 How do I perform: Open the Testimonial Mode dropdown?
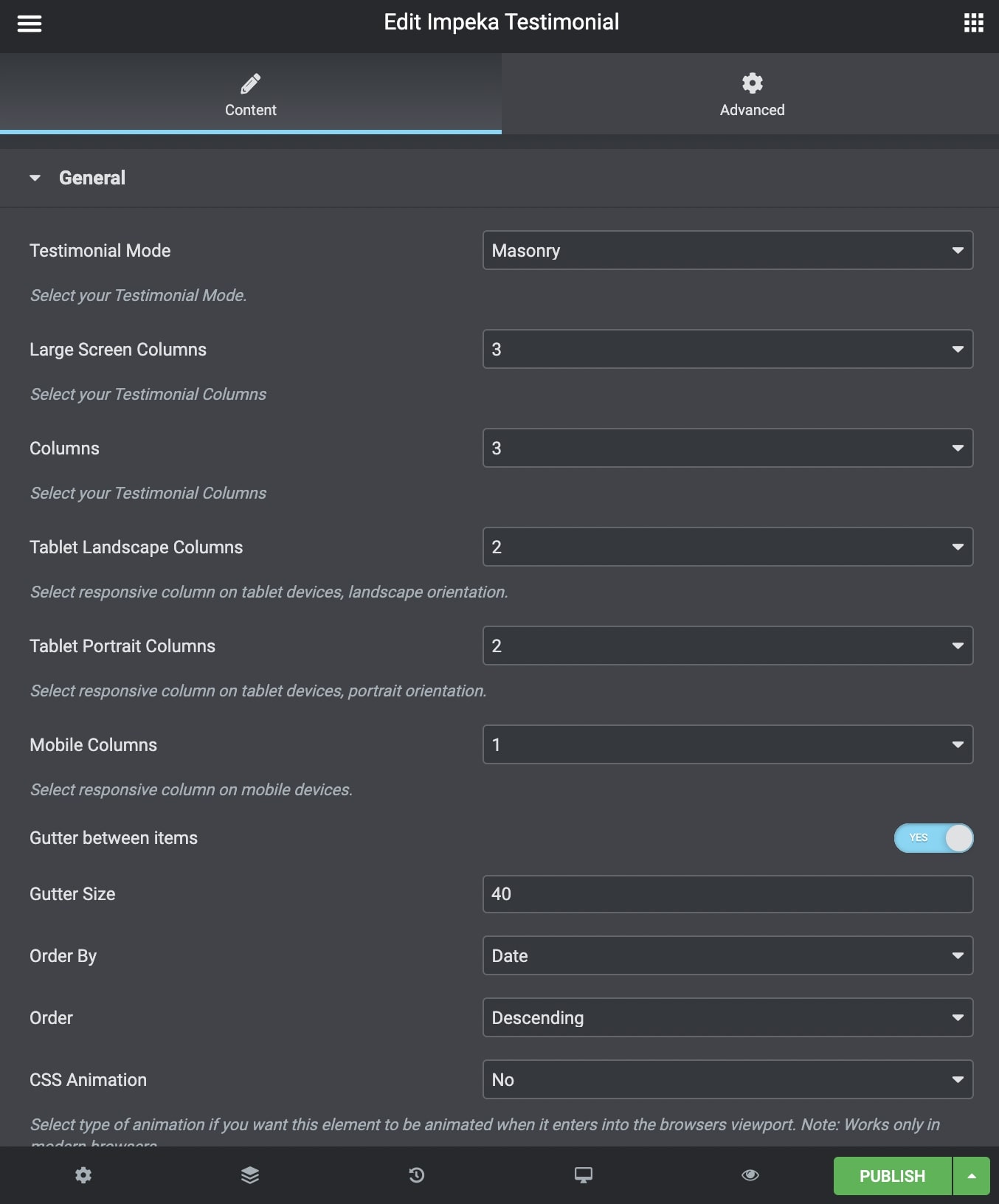(727, 251)
